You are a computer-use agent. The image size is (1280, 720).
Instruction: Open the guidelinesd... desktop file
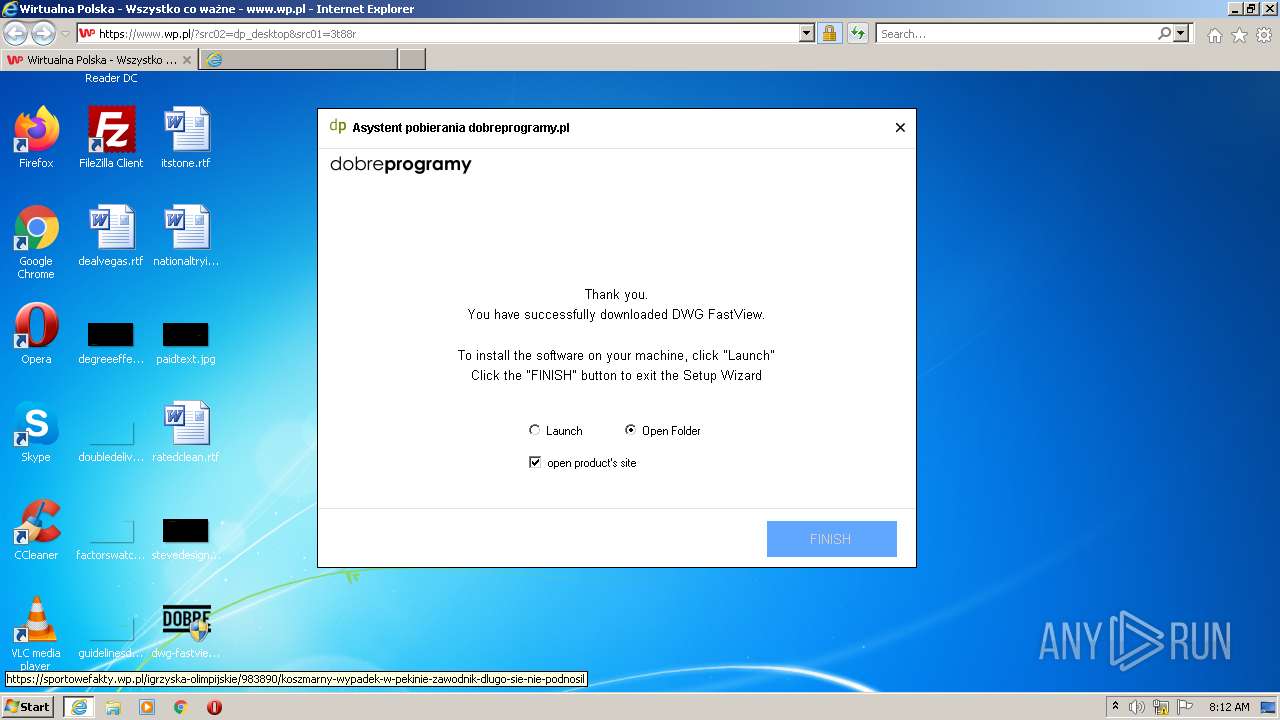coord(111,635)
